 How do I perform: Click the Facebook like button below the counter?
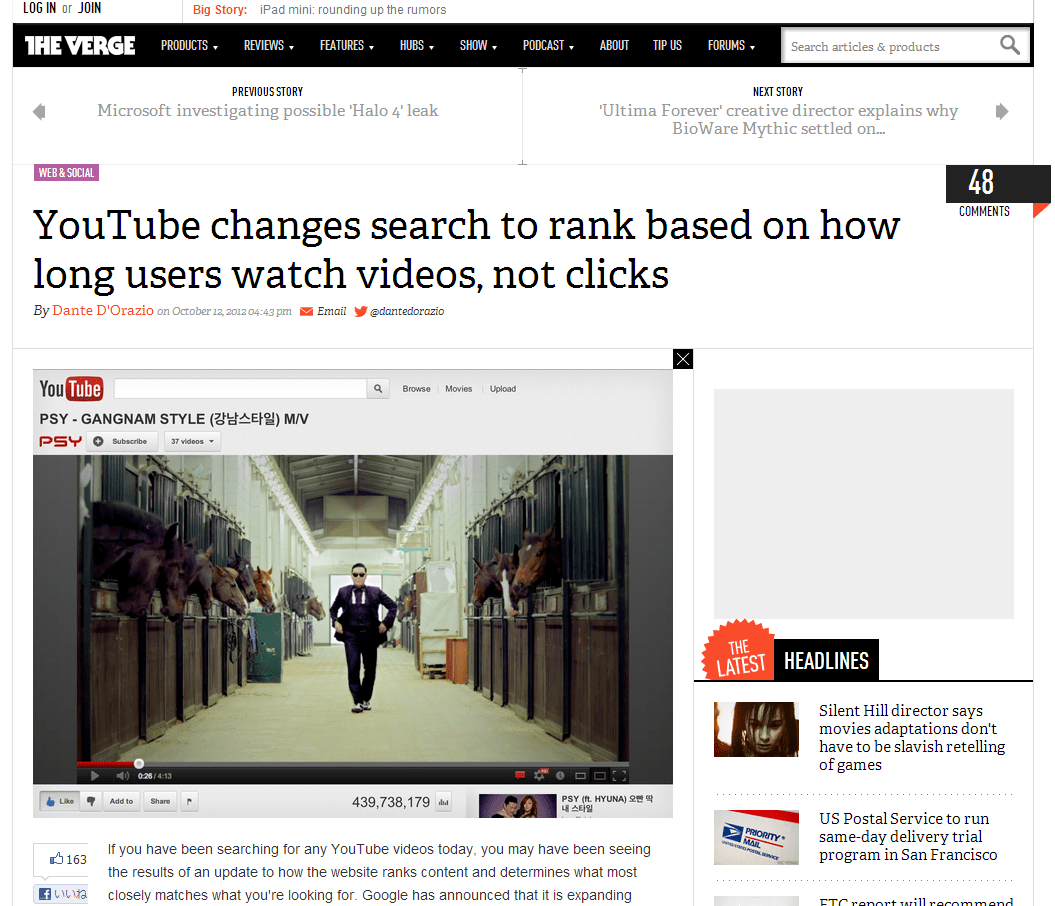(x=62, y=894)
